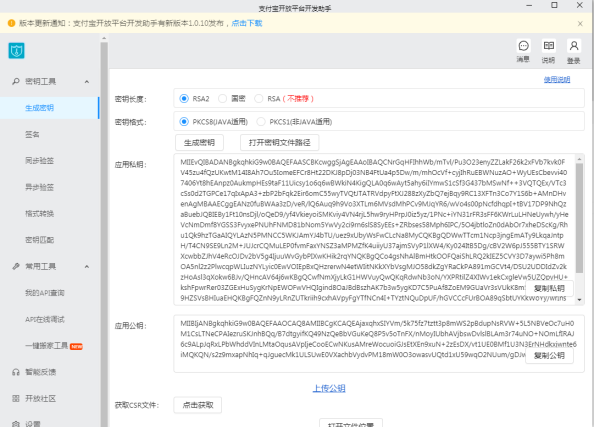Viewport: 595px width, 427px height.
Task: Click the key icon beside 密钥工具
Action: [16, 81]
